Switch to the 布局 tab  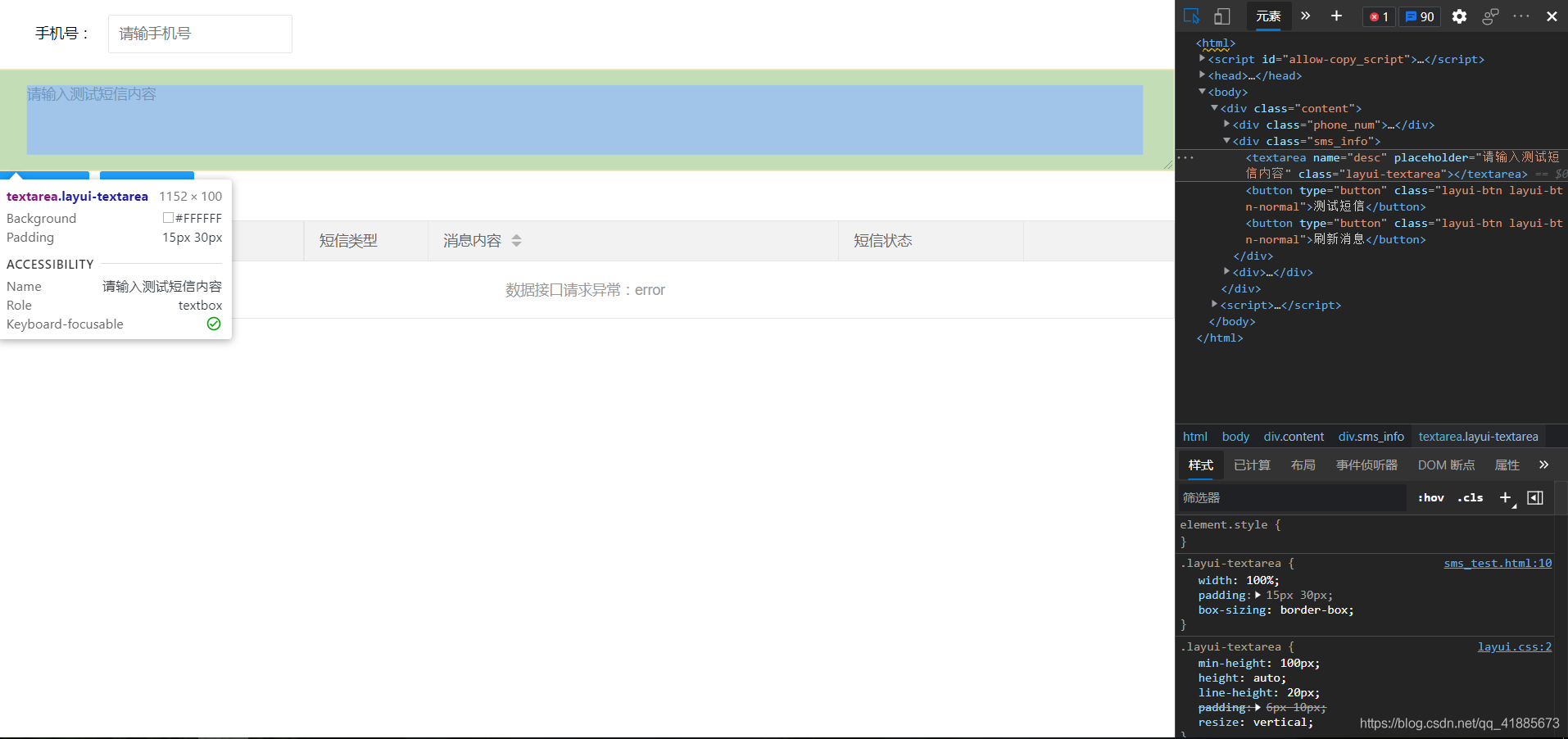click(1303, 465)
